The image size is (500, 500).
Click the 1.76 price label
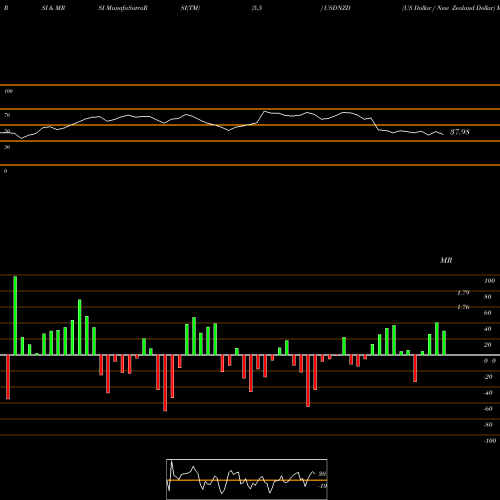coord(463,307)
